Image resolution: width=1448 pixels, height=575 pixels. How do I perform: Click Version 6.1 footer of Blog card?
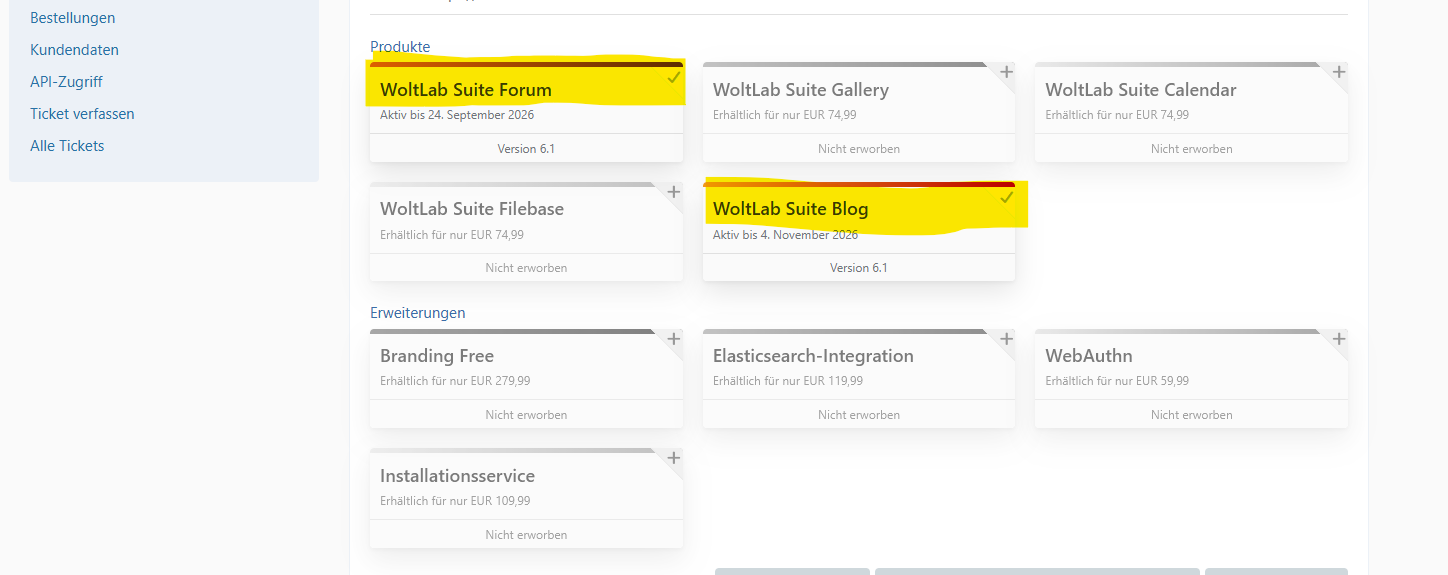[858, 268]
